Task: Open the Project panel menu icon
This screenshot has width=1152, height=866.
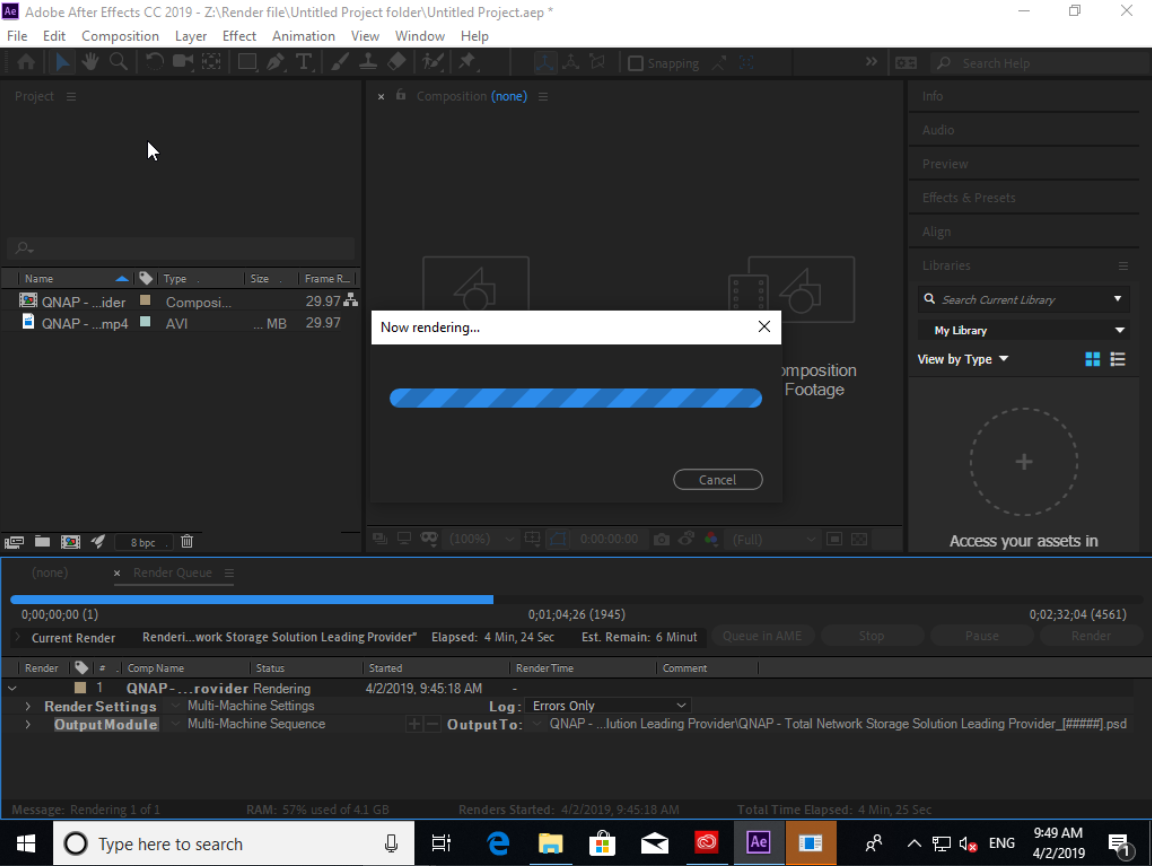Action: pos(71,96)
